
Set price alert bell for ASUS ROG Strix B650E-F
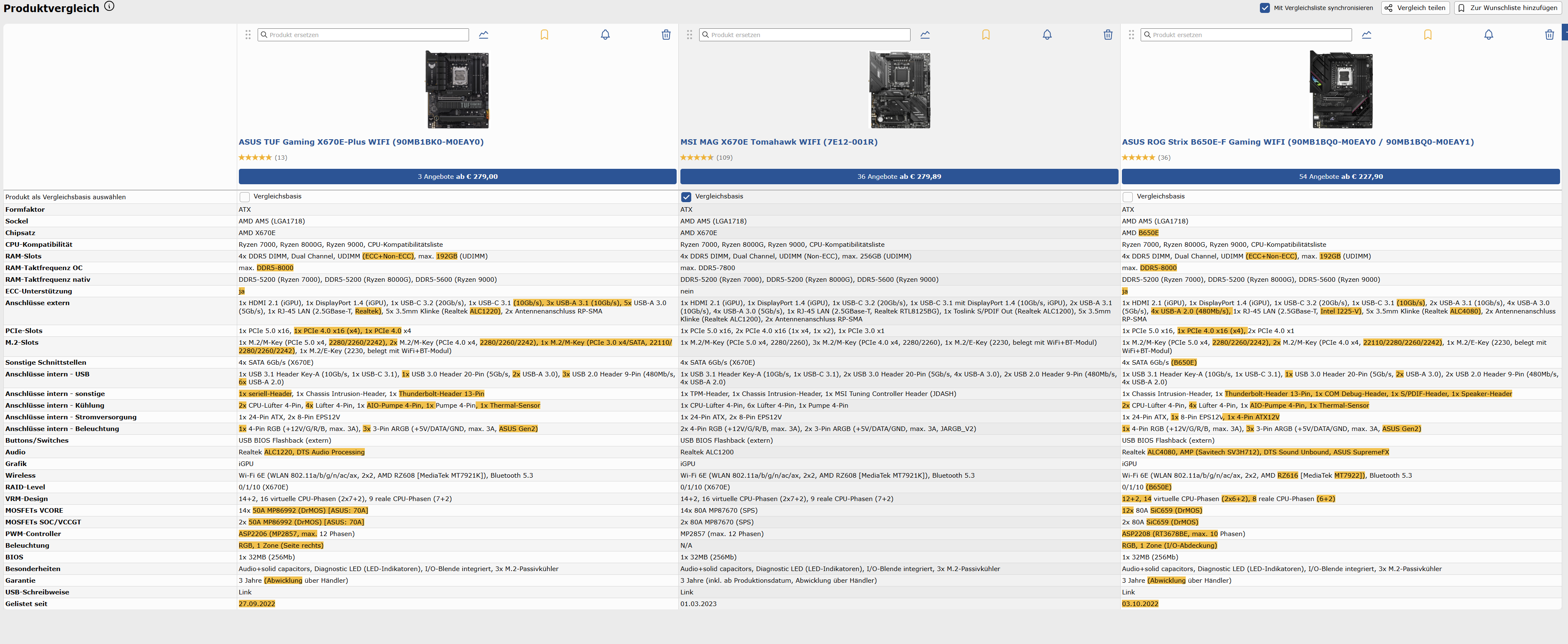pos(1488,35)
